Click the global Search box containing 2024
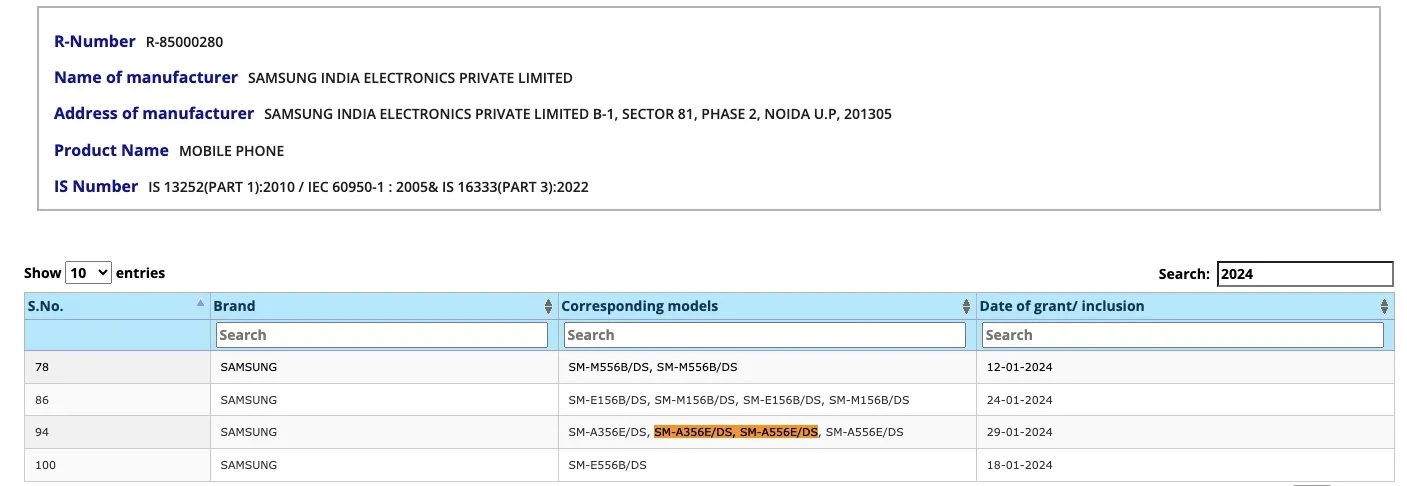Screen dimensions: 1407x486 (1305, 273)
